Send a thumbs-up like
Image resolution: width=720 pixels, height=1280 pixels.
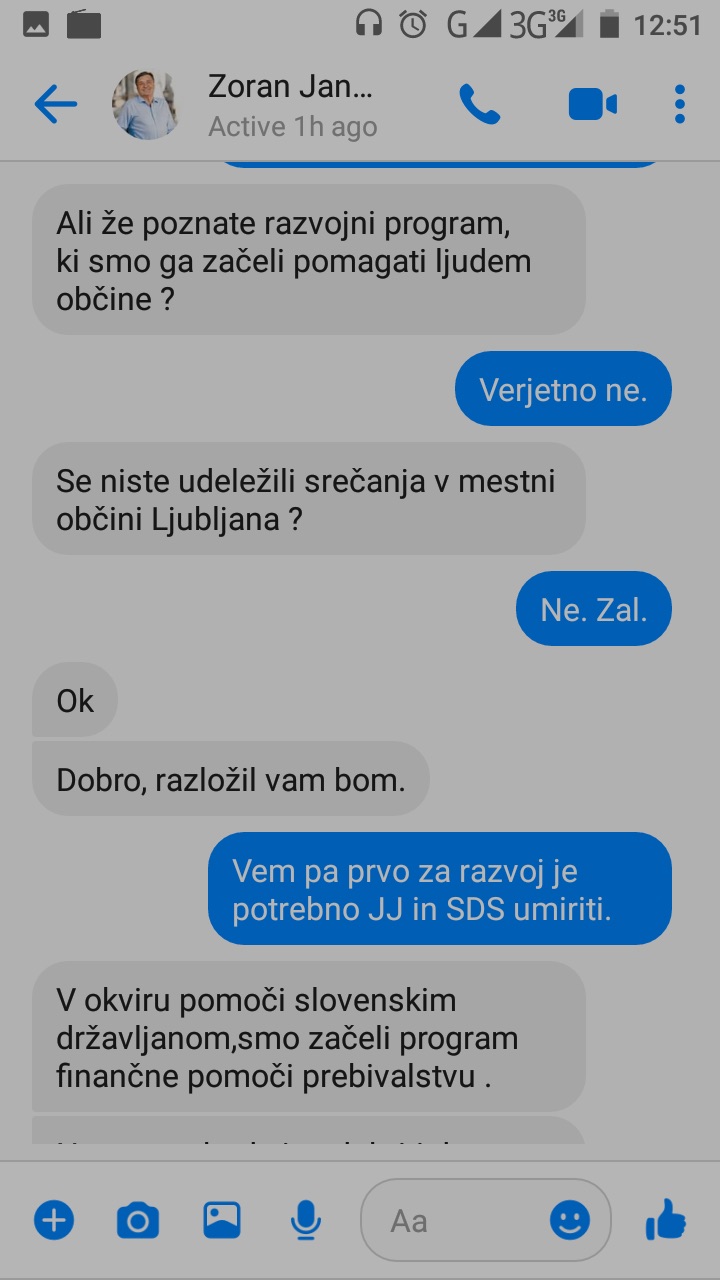[x=666, y=1220]
